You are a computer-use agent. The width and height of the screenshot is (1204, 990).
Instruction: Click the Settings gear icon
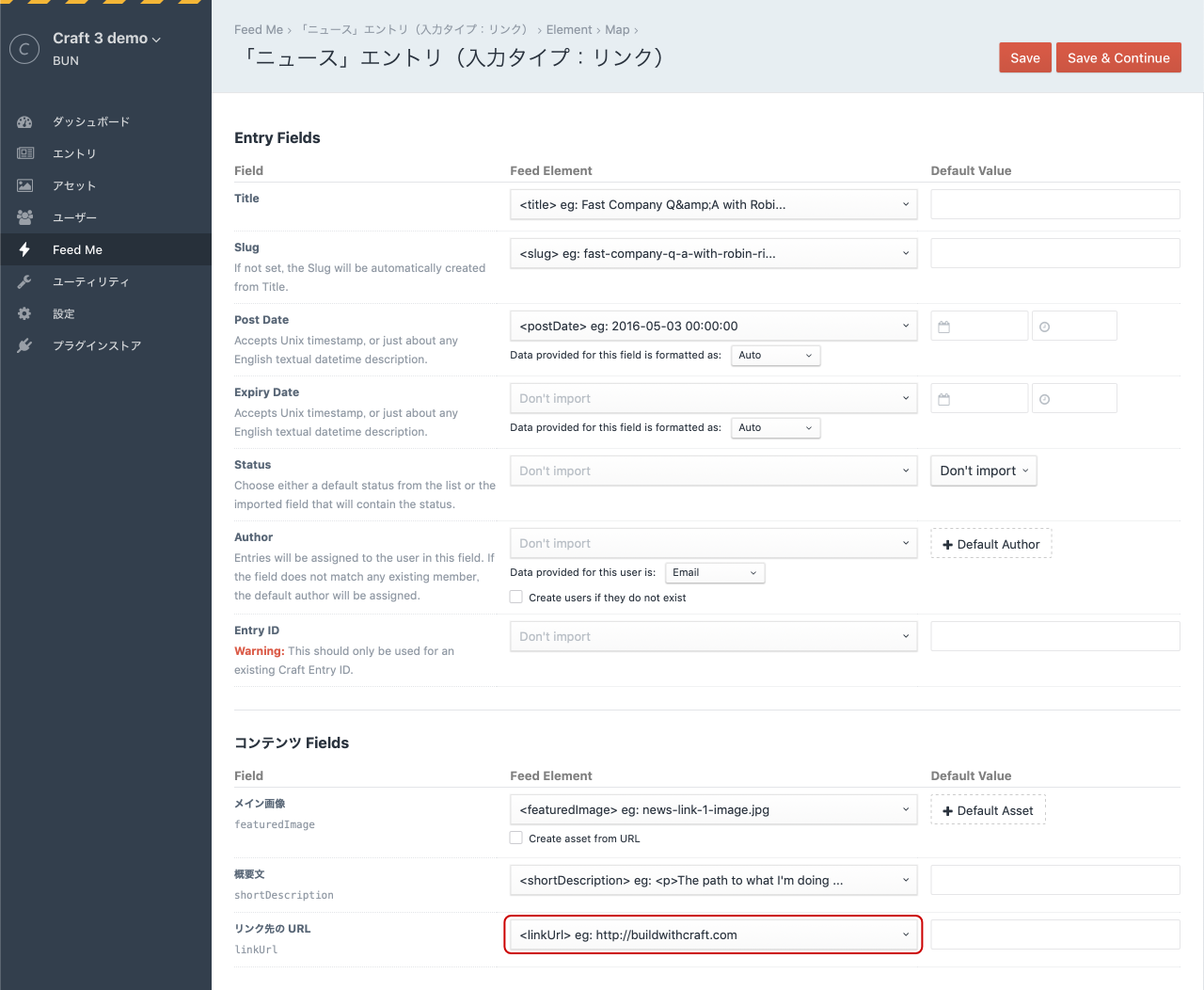[x=25, y=313]
